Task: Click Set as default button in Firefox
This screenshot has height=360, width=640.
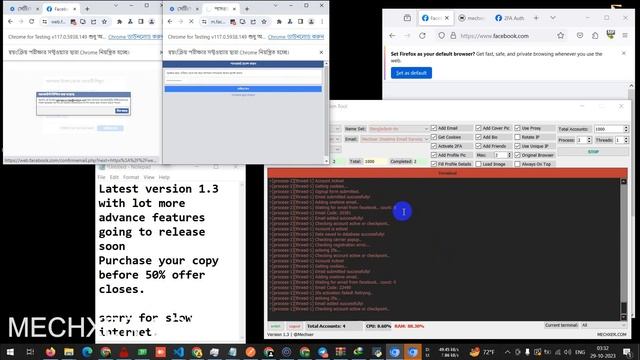Action: (x=411, y=73)
